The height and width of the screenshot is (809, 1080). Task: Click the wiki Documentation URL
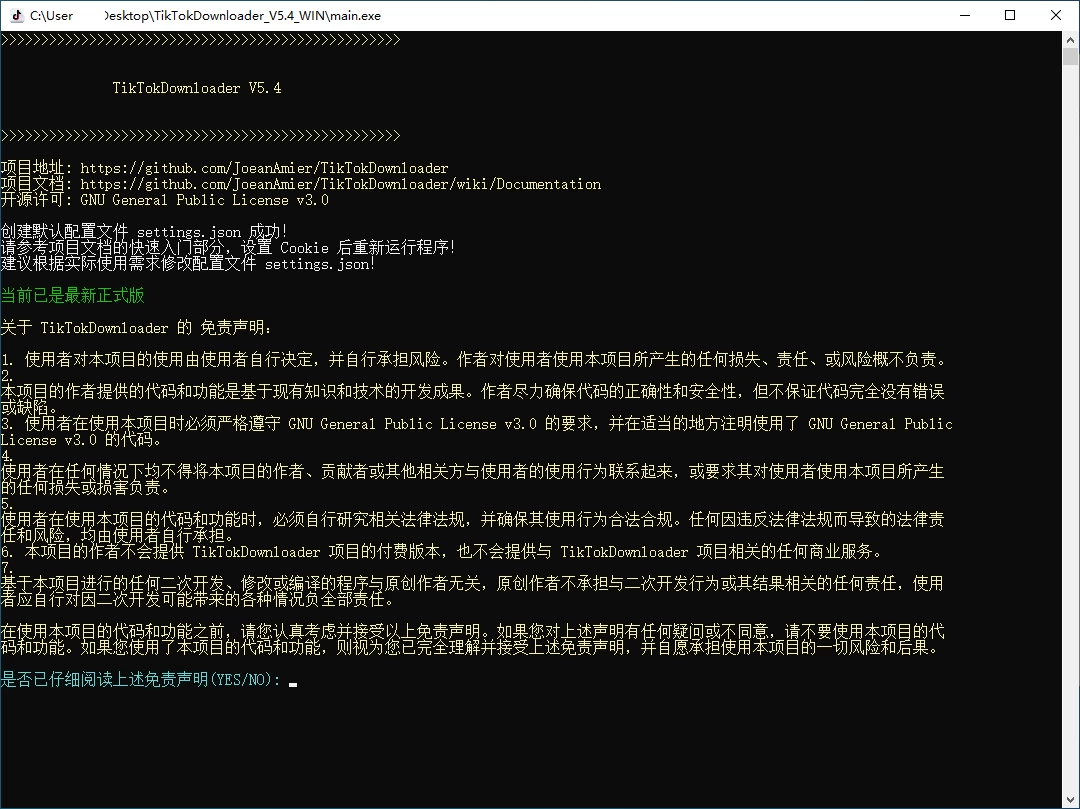tap(340, 184)
